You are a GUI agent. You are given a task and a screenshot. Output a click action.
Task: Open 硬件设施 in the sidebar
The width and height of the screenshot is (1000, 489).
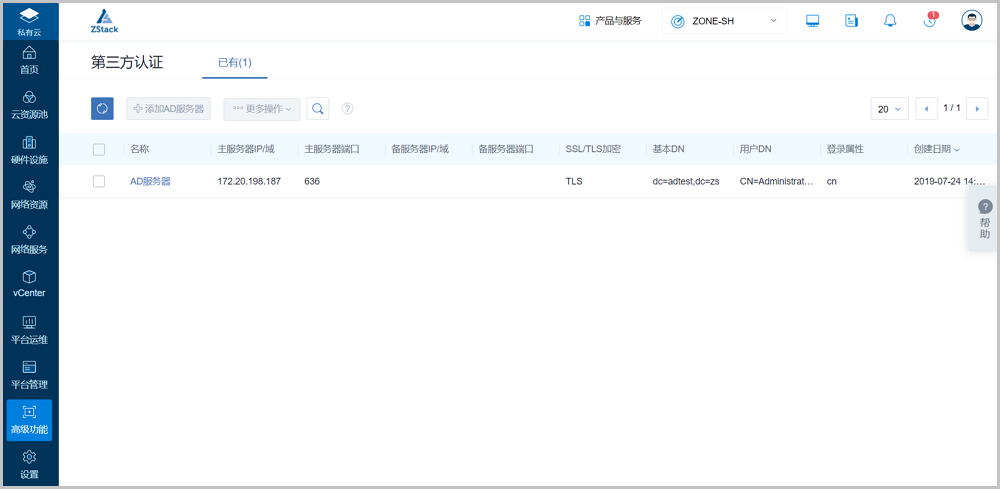click(29, 149)
